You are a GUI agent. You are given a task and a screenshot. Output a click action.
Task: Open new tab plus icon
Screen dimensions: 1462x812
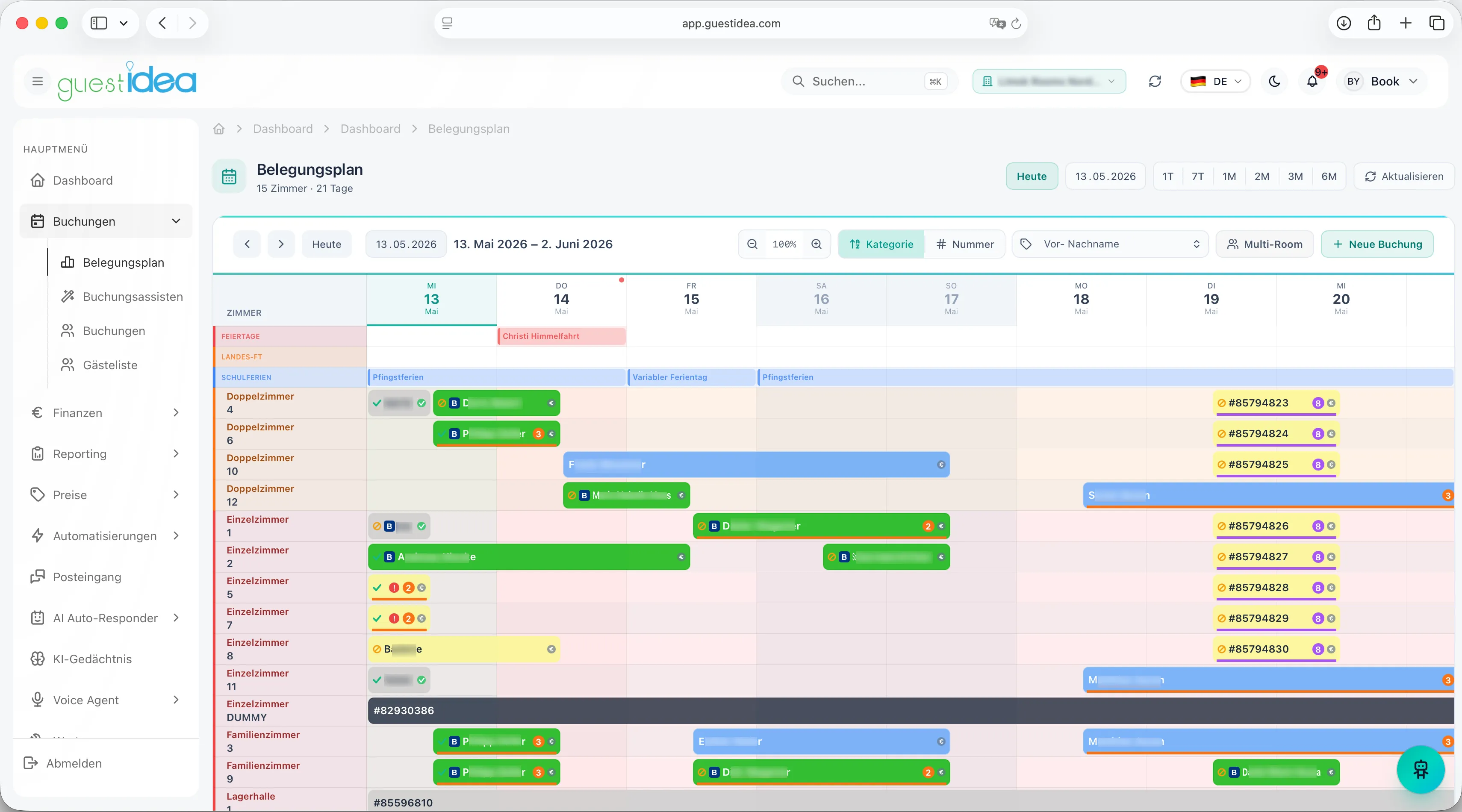[1405, 23]
